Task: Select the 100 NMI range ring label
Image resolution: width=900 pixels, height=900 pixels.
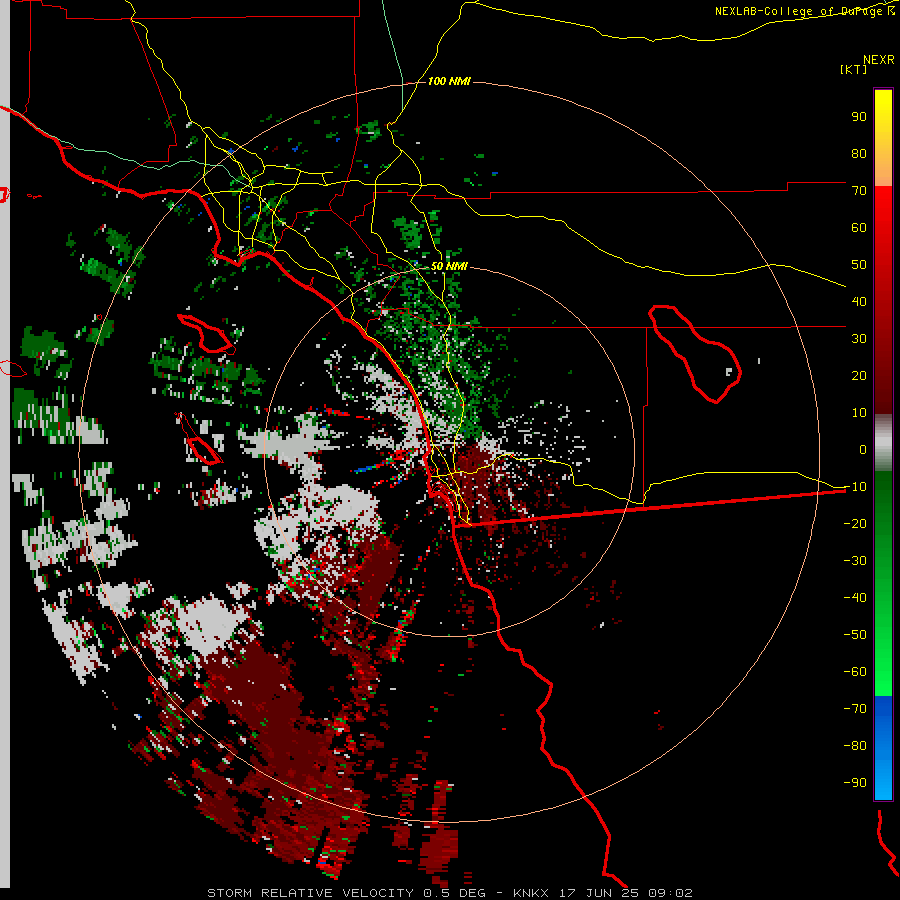Action: tap(449, 81)
